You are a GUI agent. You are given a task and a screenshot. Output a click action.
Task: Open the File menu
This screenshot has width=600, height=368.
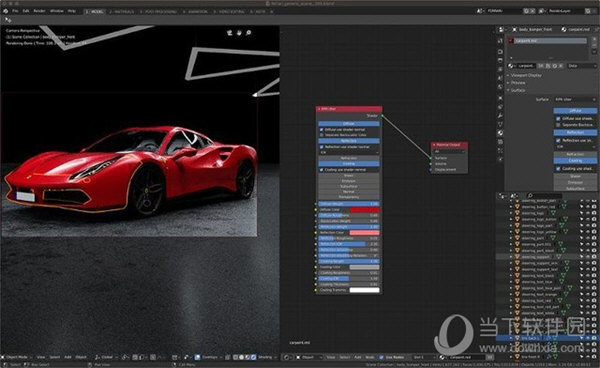tap(15, 11)
